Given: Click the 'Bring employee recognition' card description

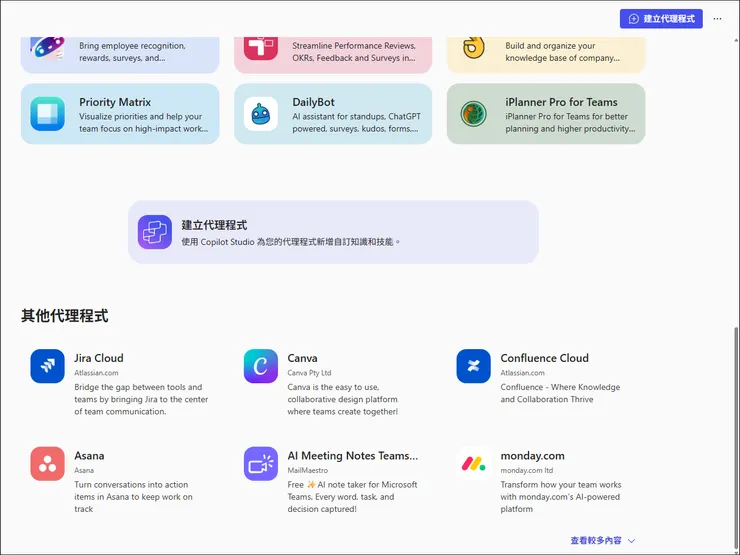Looking at the screenshot, I should tap(132, 52).
